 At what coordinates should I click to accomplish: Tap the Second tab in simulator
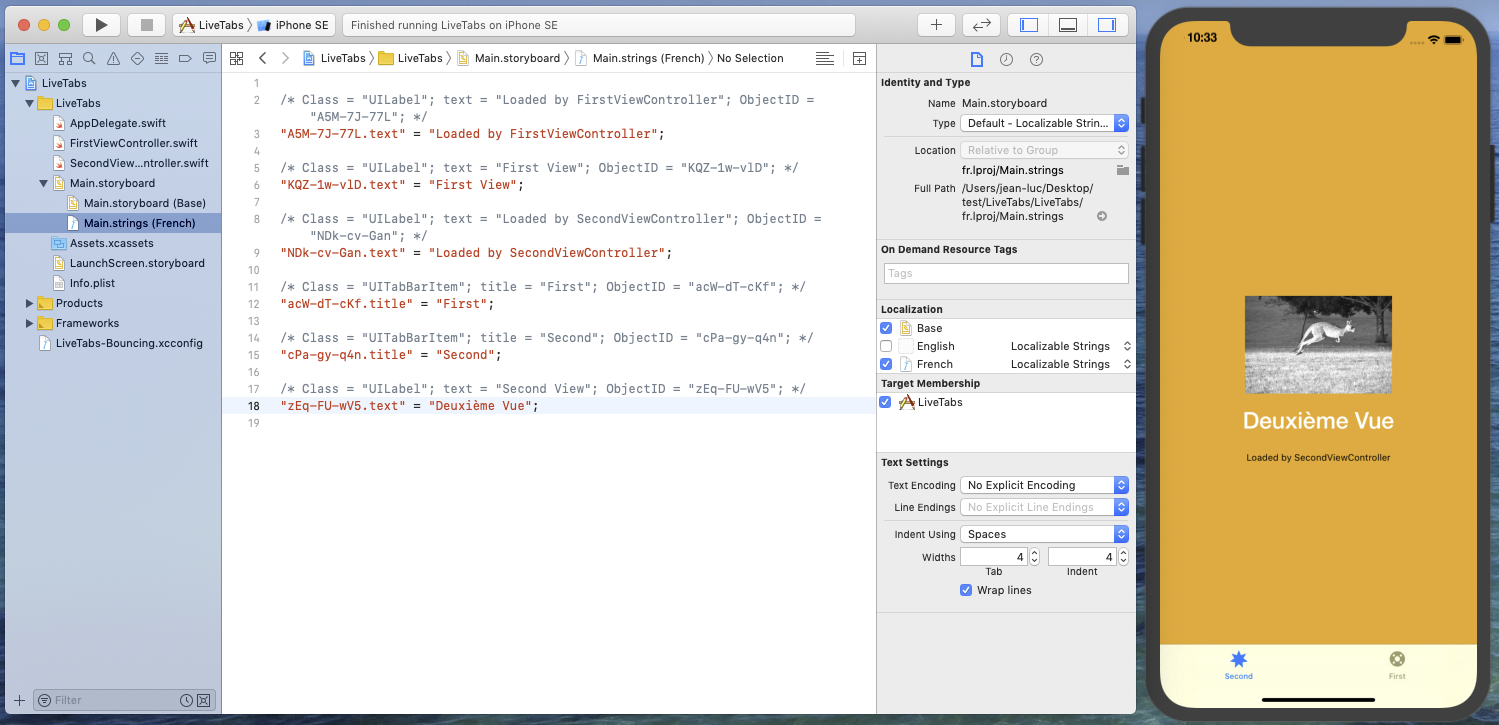tap(1238, 665)
